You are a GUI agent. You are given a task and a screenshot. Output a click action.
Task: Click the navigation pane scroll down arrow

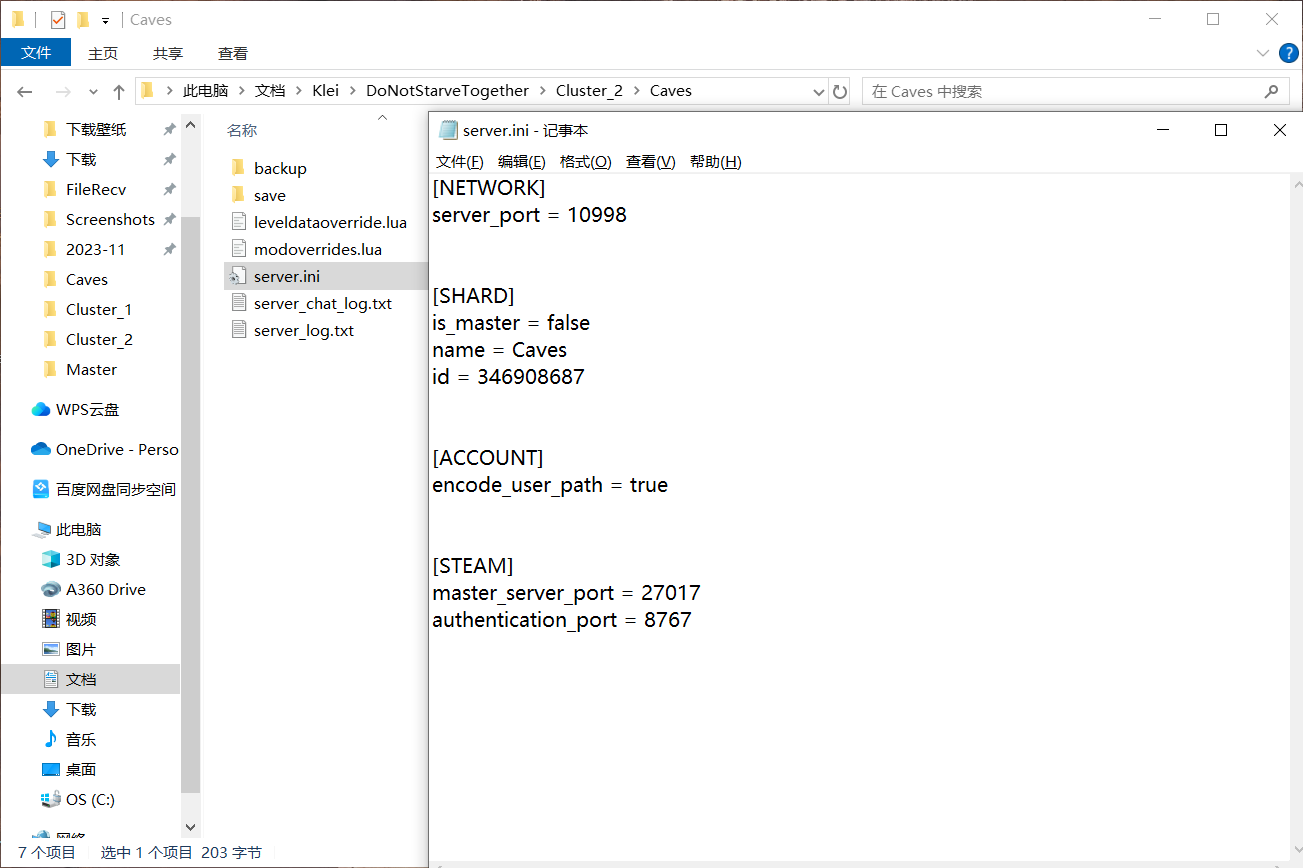point(191,827)
